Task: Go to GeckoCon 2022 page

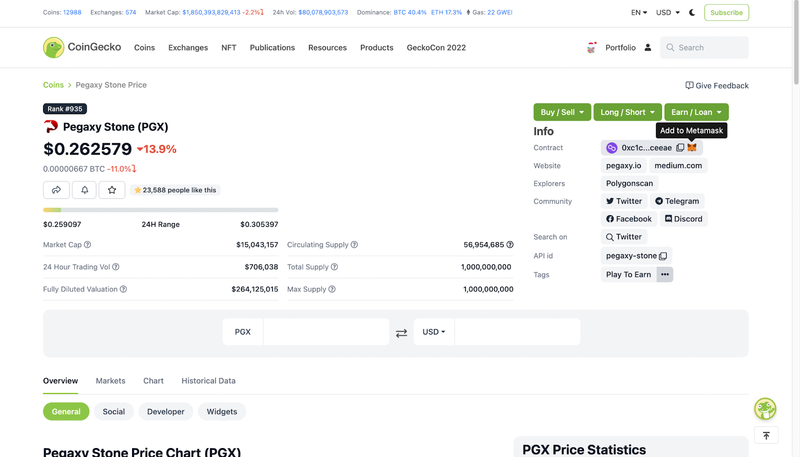Action: point(436,47)
